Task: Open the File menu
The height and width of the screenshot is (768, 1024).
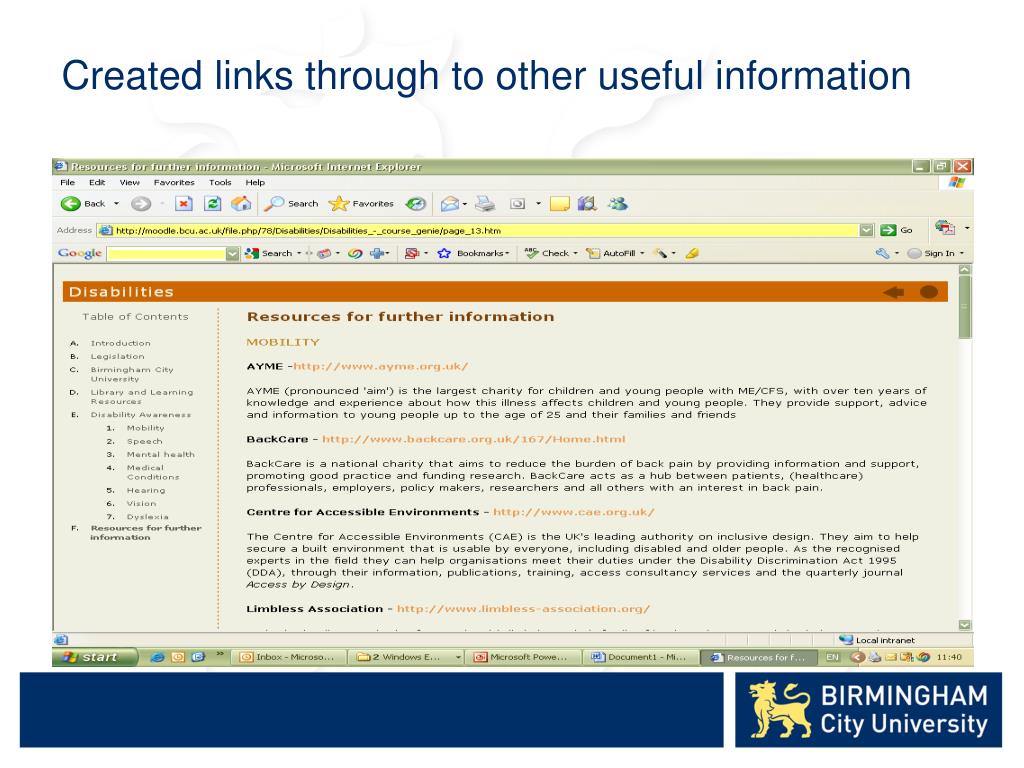Action: [x=67, y=182]
